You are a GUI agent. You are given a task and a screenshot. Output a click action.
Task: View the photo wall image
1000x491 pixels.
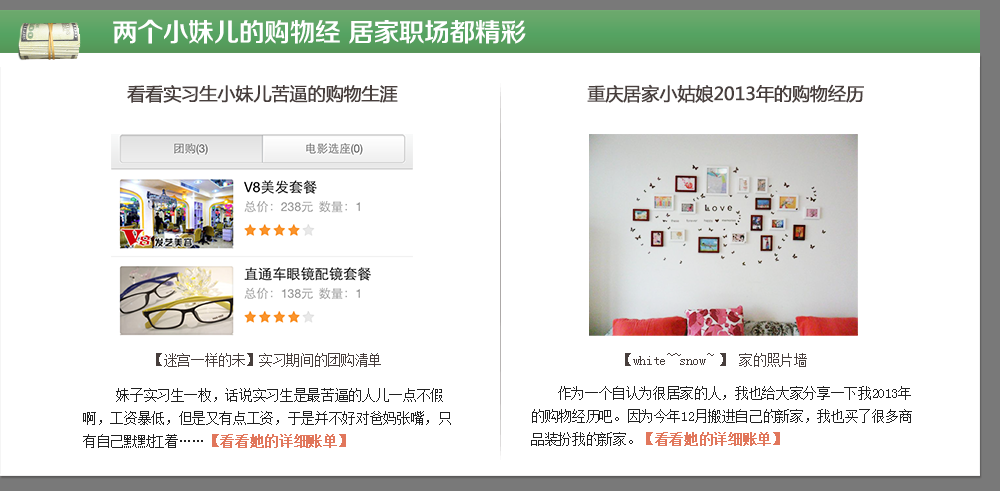point(723,235)
